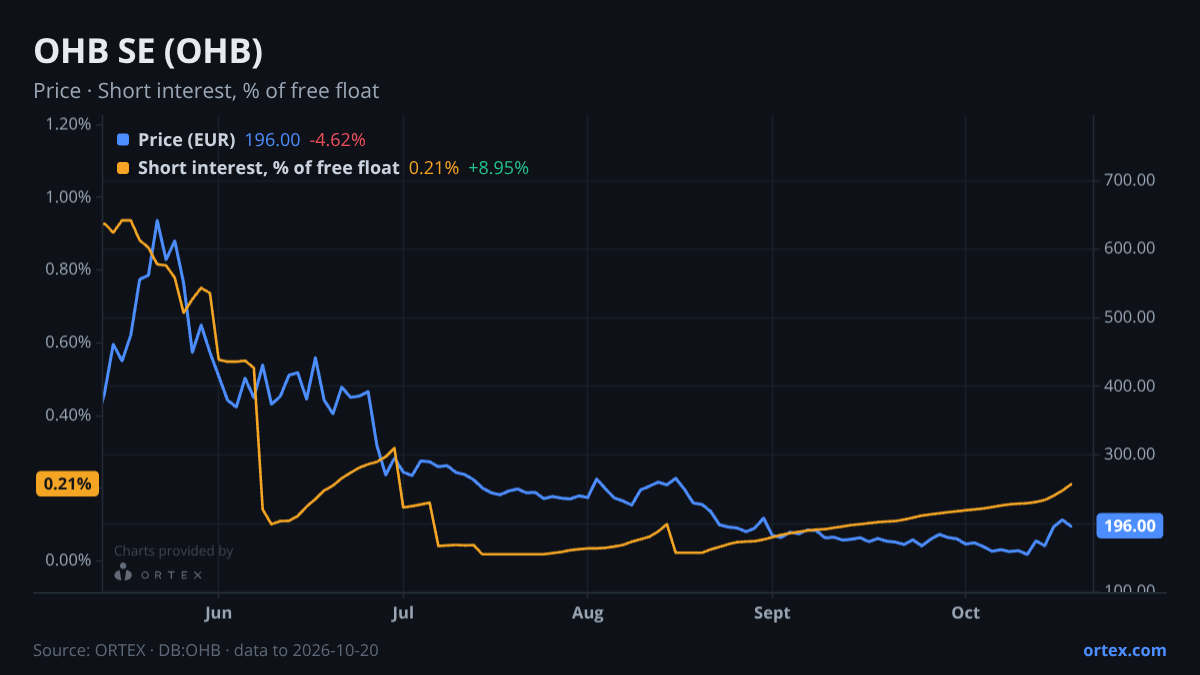Click the orange 0.21% left axis marker

coord(67,484)
